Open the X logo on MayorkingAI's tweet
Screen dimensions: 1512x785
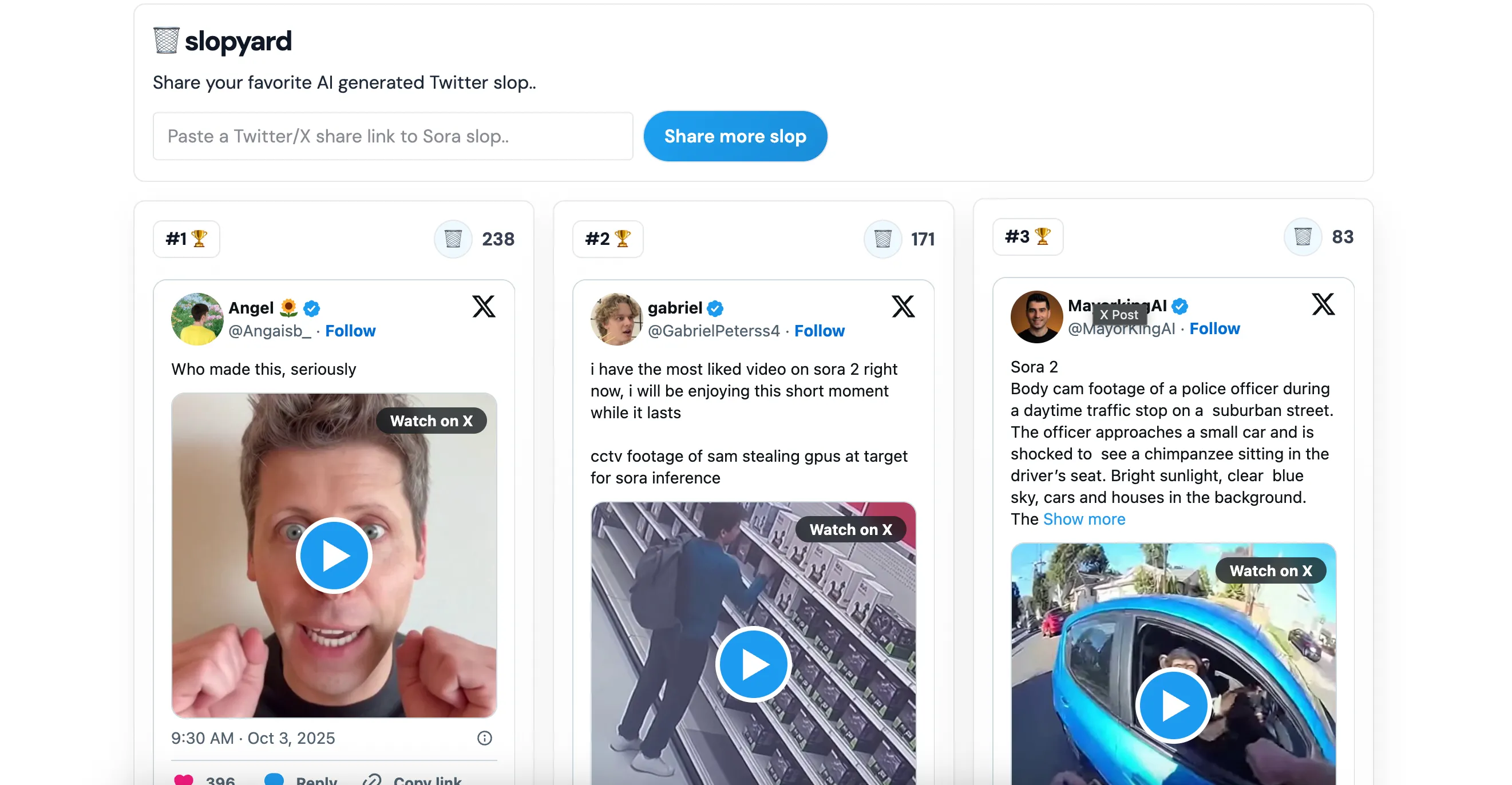coord(1323,304)
